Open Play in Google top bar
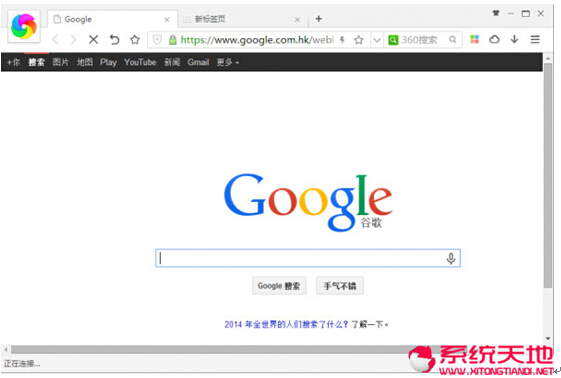 tap(108, 62)
